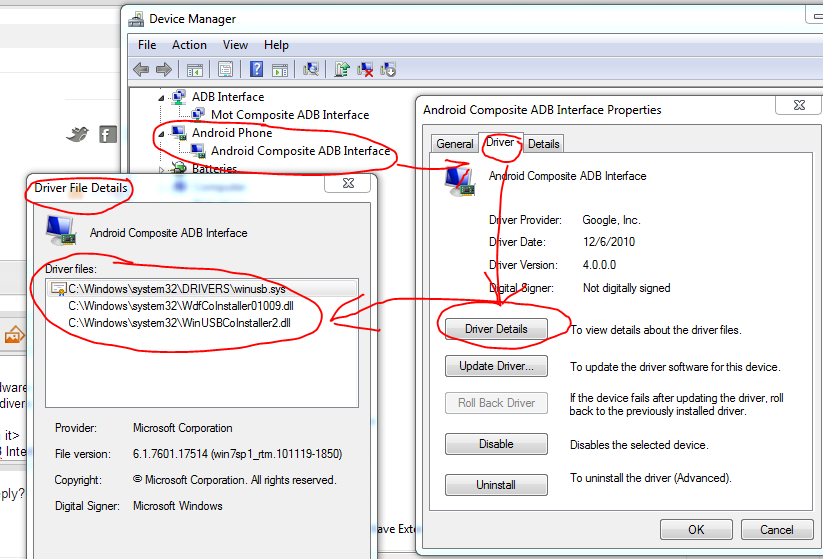Click the Microsoft Windows digital signer value
This screenshot has width=823, height=559.
(x=177, y=506)
